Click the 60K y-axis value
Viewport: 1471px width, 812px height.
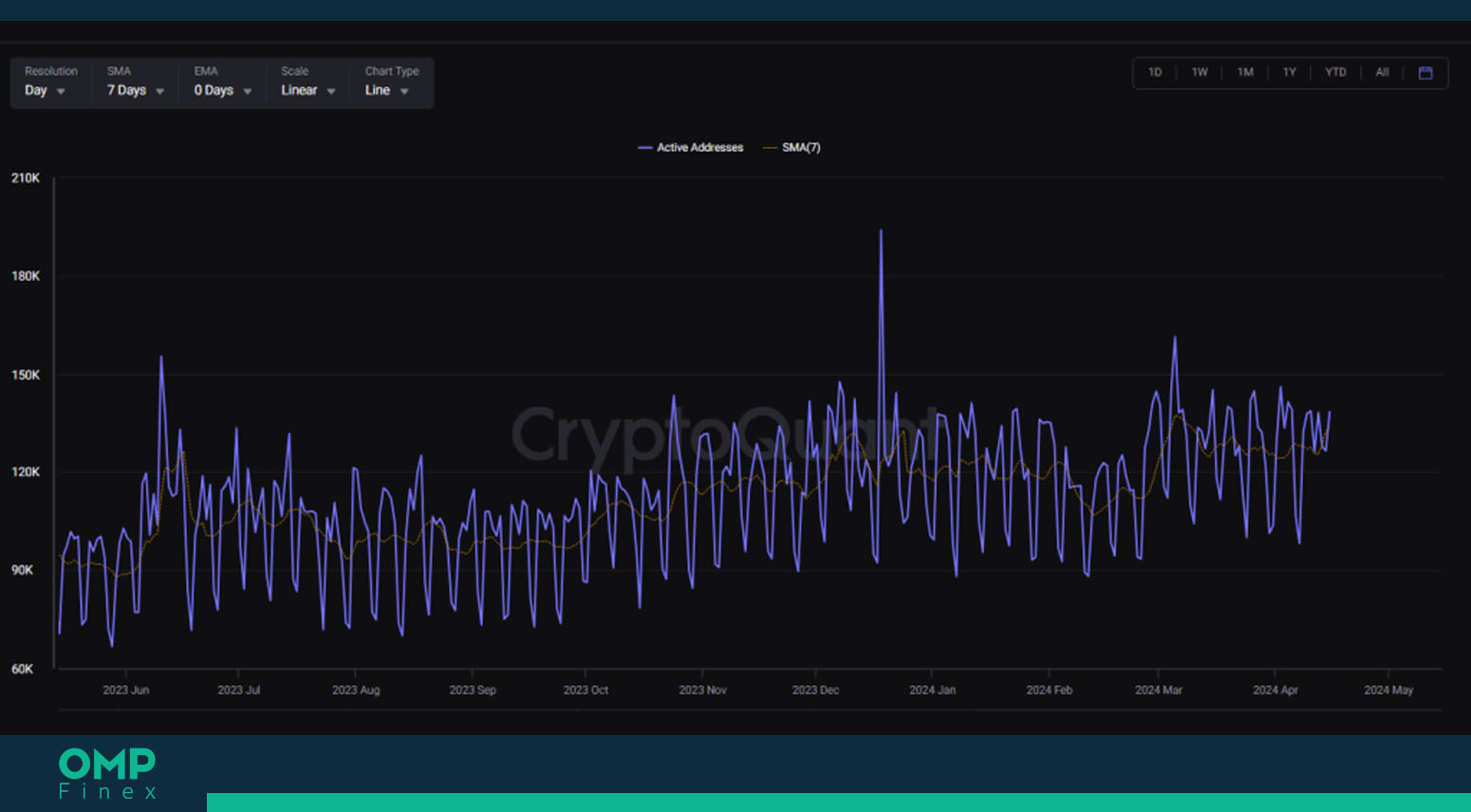tap(23, 669)
